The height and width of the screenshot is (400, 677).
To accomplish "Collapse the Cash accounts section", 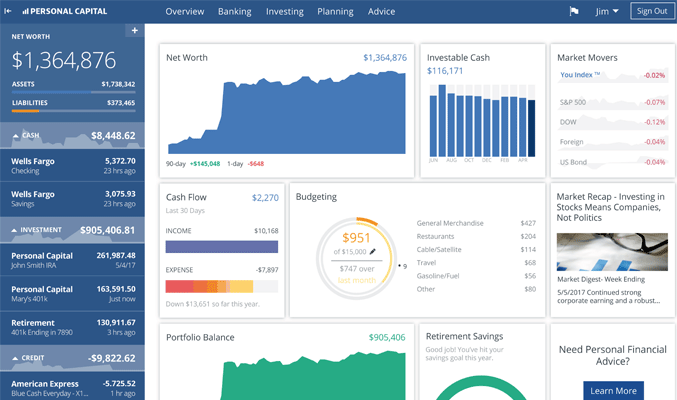I will click(18, 135).
